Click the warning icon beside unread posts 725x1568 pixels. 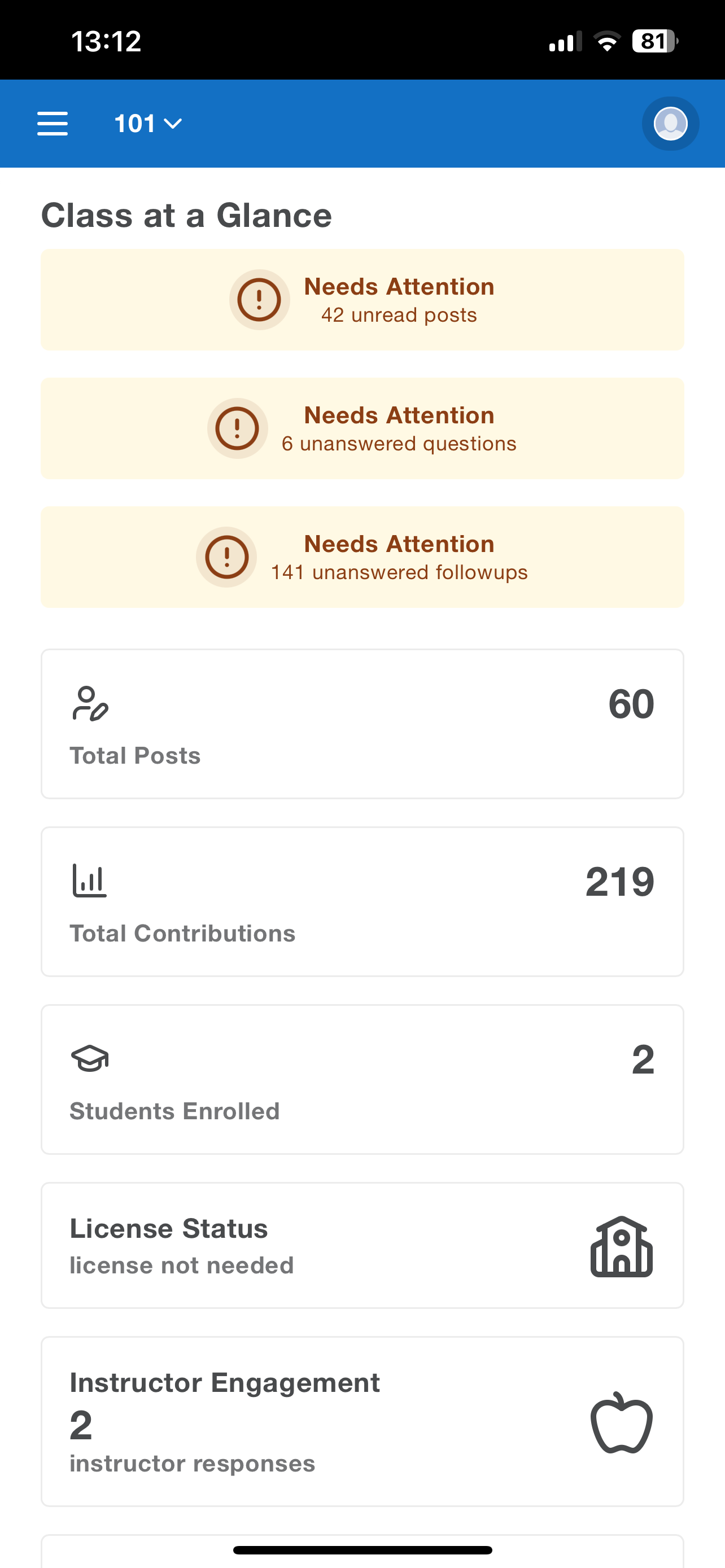click(259, 300)
